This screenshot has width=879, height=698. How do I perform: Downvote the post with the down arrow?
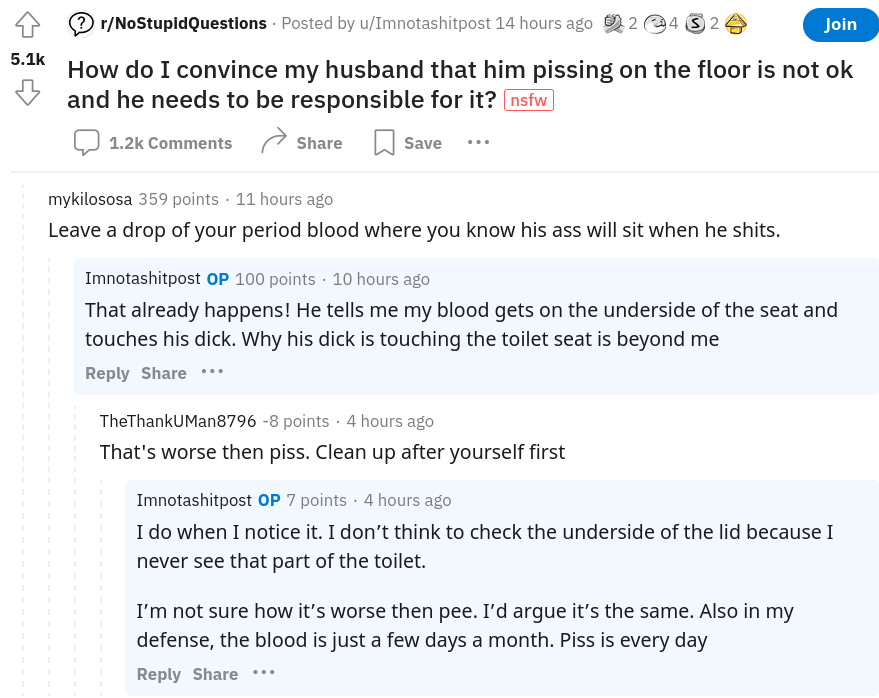click(27, 93)
